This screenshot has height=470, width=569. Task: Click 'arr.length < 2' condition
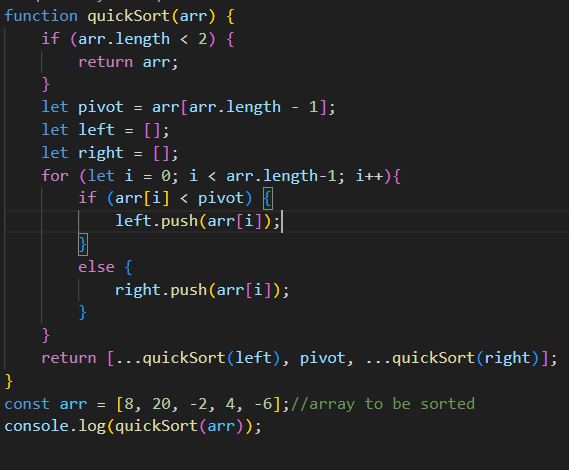(142, 39)
